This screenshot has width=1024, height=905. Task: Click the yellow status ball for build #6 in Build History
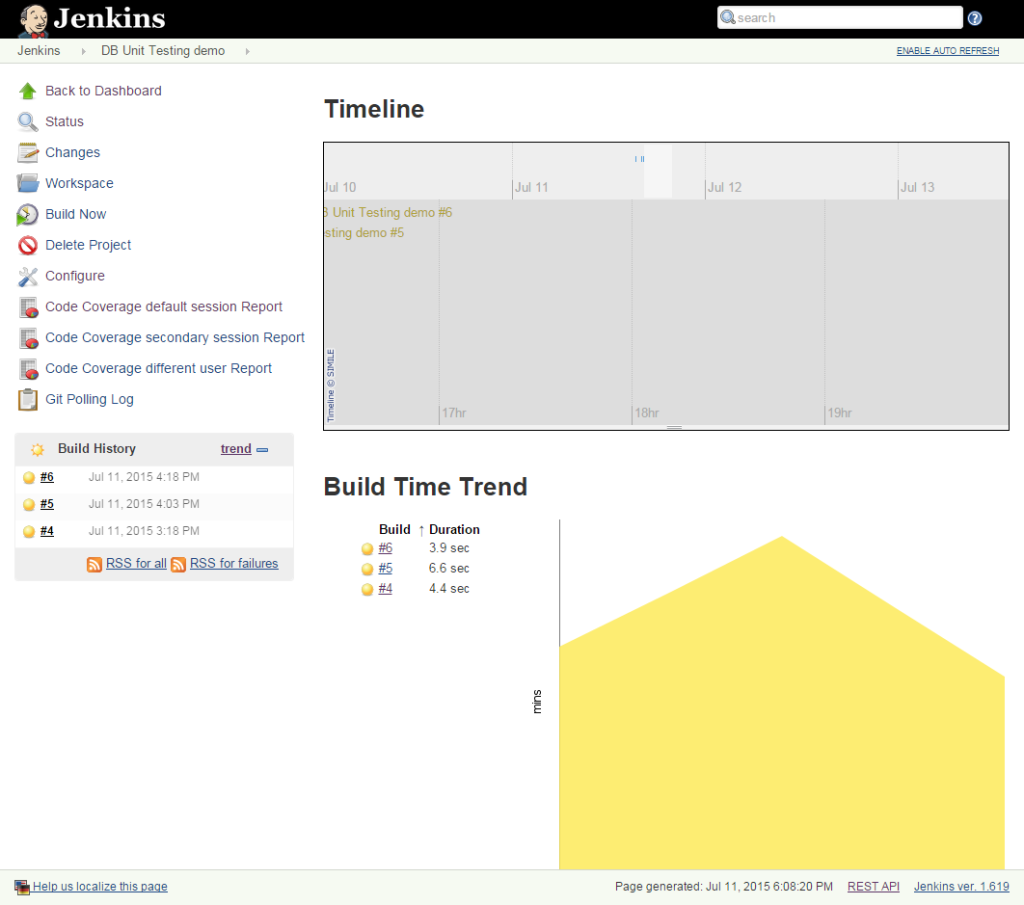click(x=29, y=477)
